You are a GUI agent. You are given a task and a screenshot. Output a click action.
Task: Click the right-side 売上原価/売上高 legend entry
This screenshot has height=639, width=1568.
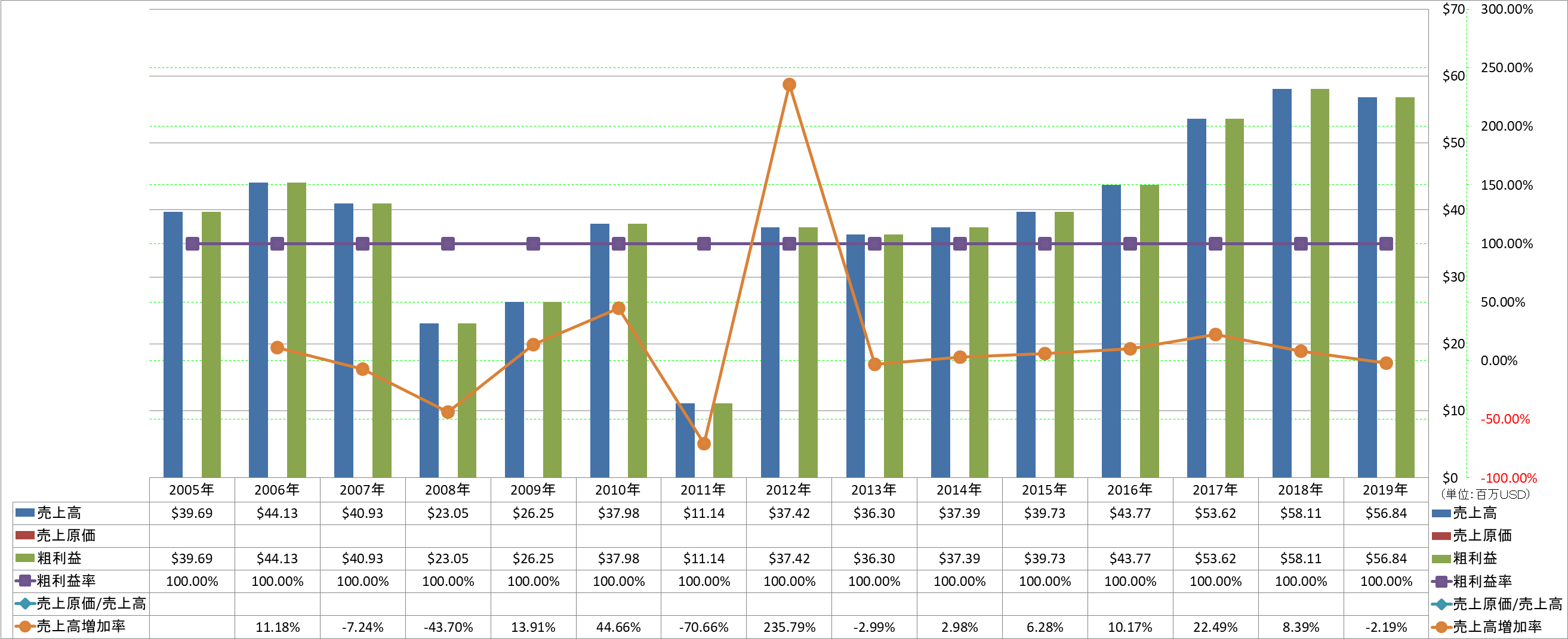(x=1498, y=604)
